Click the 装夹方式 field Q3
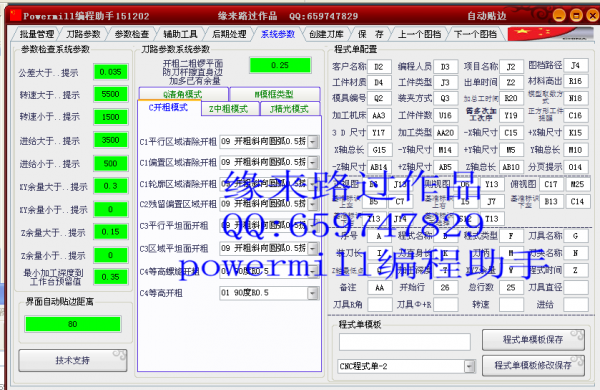 (x=445, y=98)
